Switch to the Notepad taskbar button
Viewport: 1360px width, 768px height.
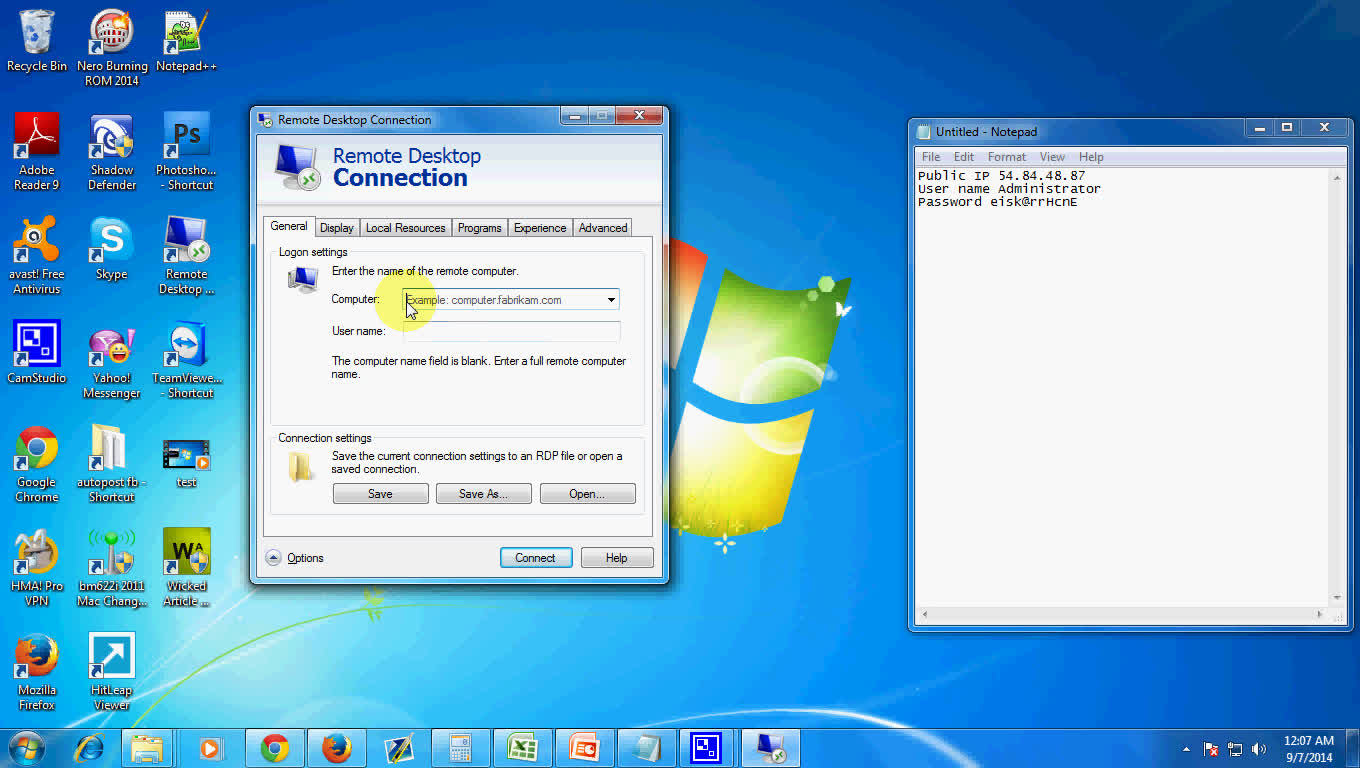point(647,748)
